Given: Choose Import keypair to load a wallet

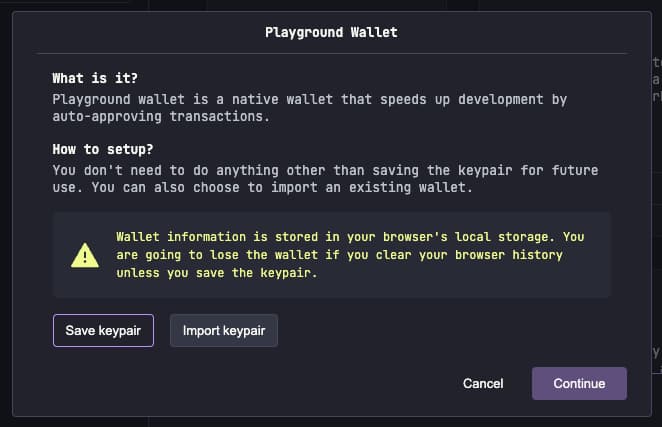Looking at the screenshot, I should 224,330.
